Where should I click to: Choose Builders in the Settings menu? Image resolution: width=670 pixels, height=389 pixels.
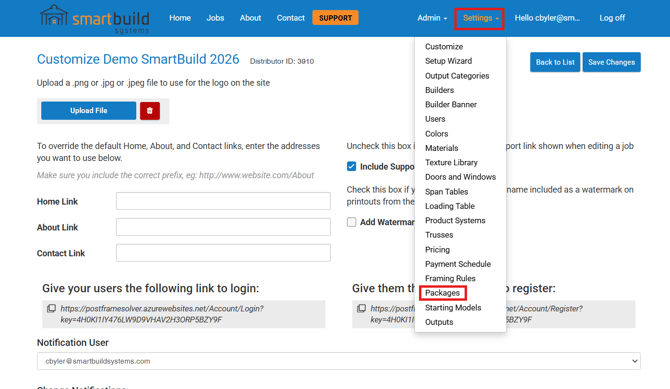click(x=439, y=90)
